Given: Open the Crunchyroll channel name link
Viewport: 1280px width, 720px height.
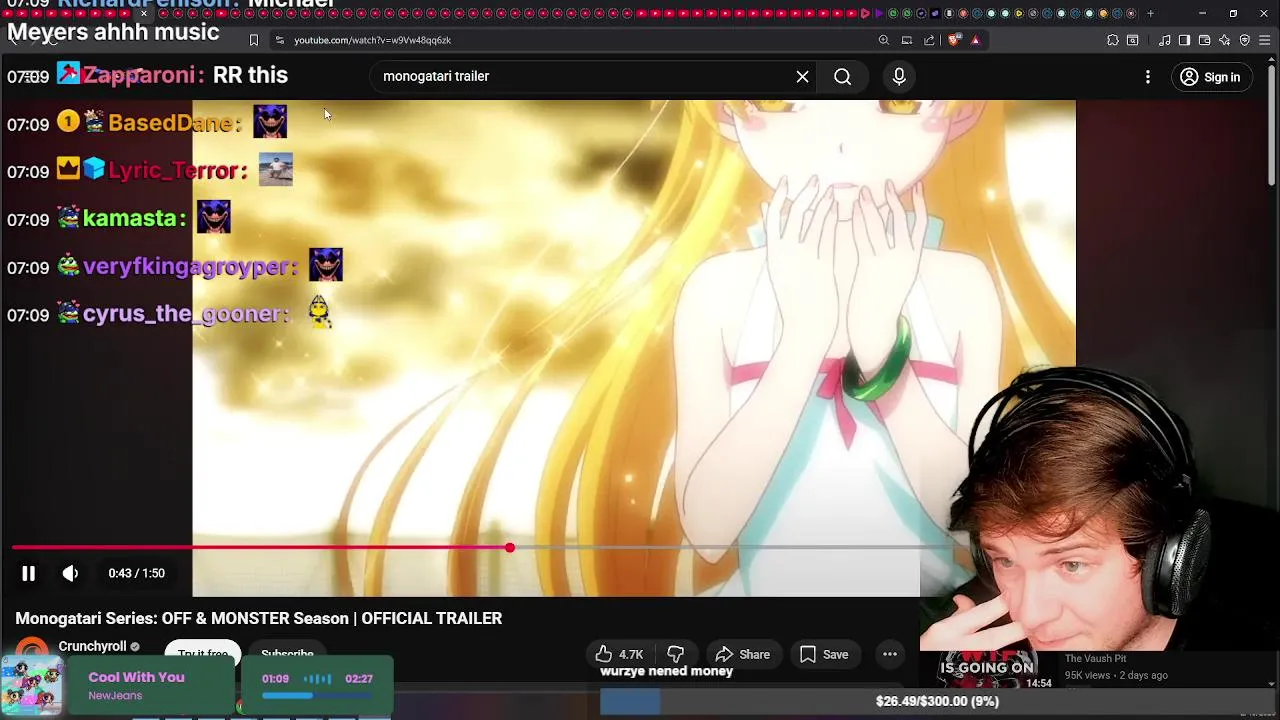Looking at the screenshot, I should [92, 647].
